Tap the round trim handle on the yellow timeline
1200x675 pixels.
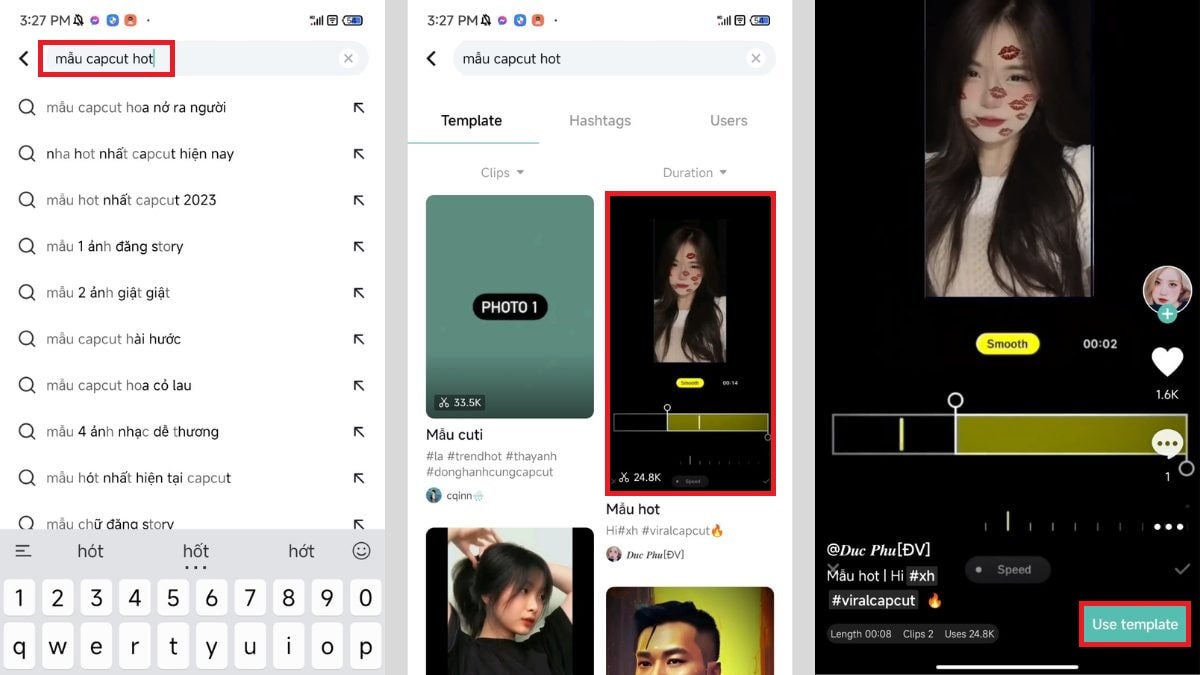956,400
